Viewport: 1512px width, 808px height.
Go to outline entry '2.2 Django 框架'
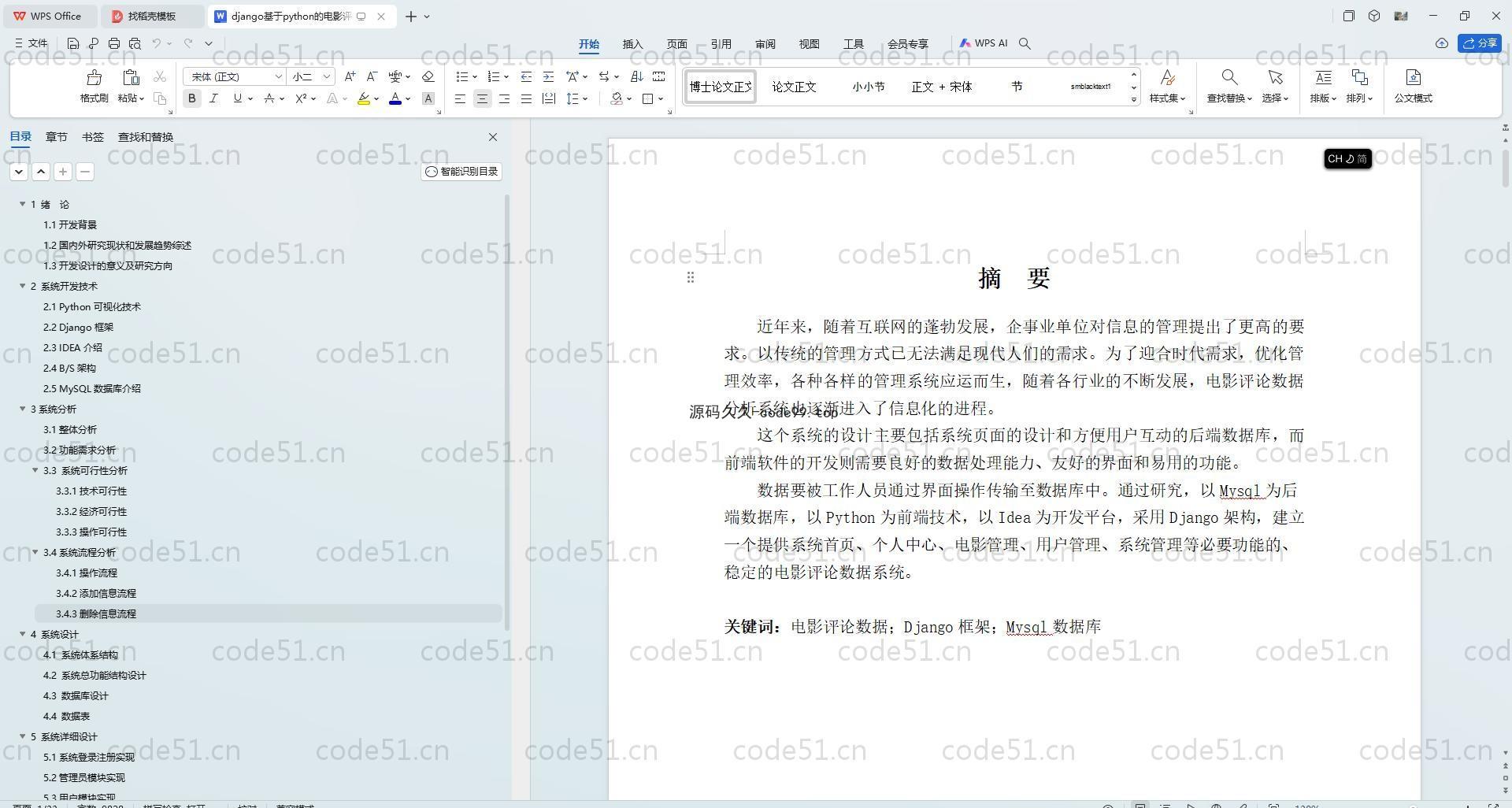78,327
